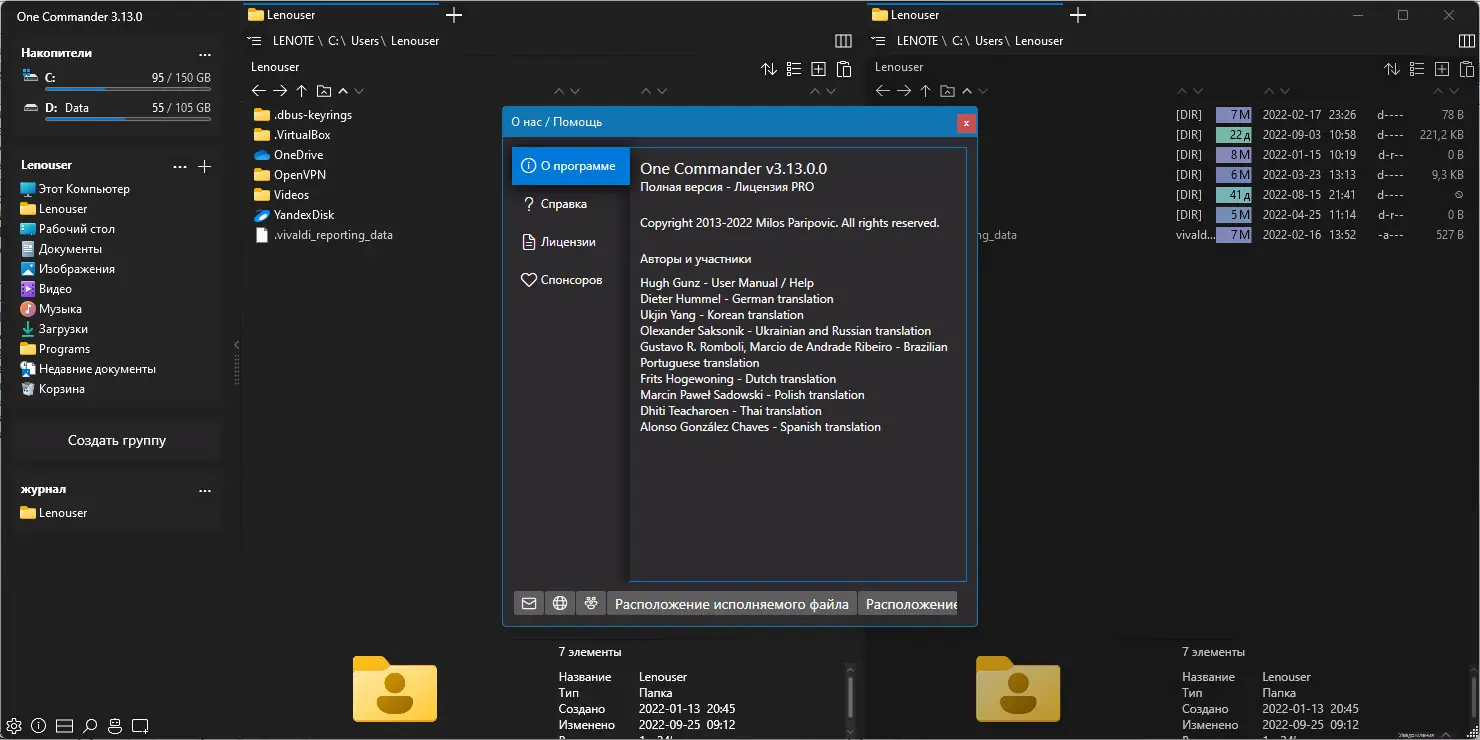Click the Расположение исполняемого файла button
1480x740 pixels.
(x=731, y=603)
